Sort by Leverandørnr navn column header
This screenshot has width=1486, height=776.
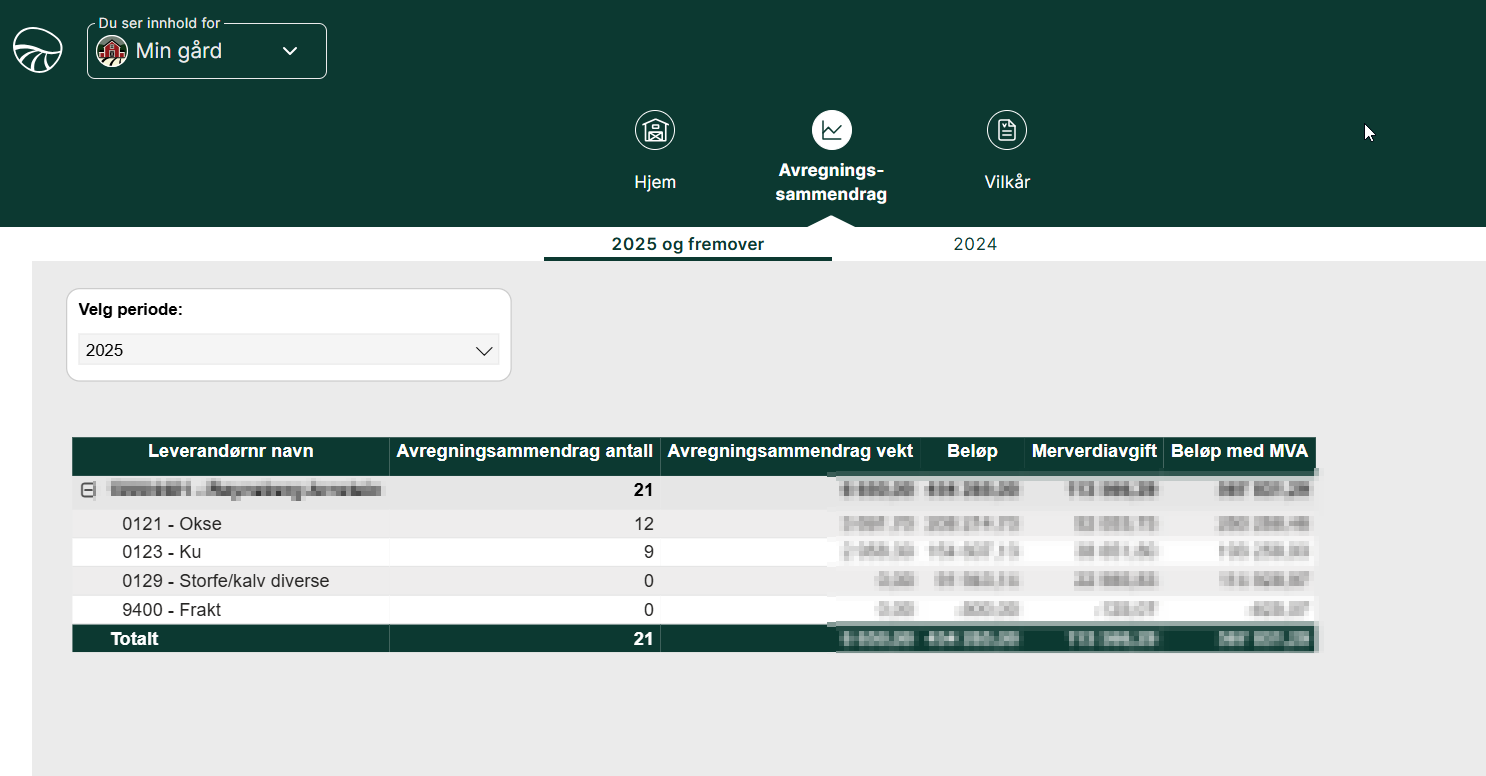230,452
